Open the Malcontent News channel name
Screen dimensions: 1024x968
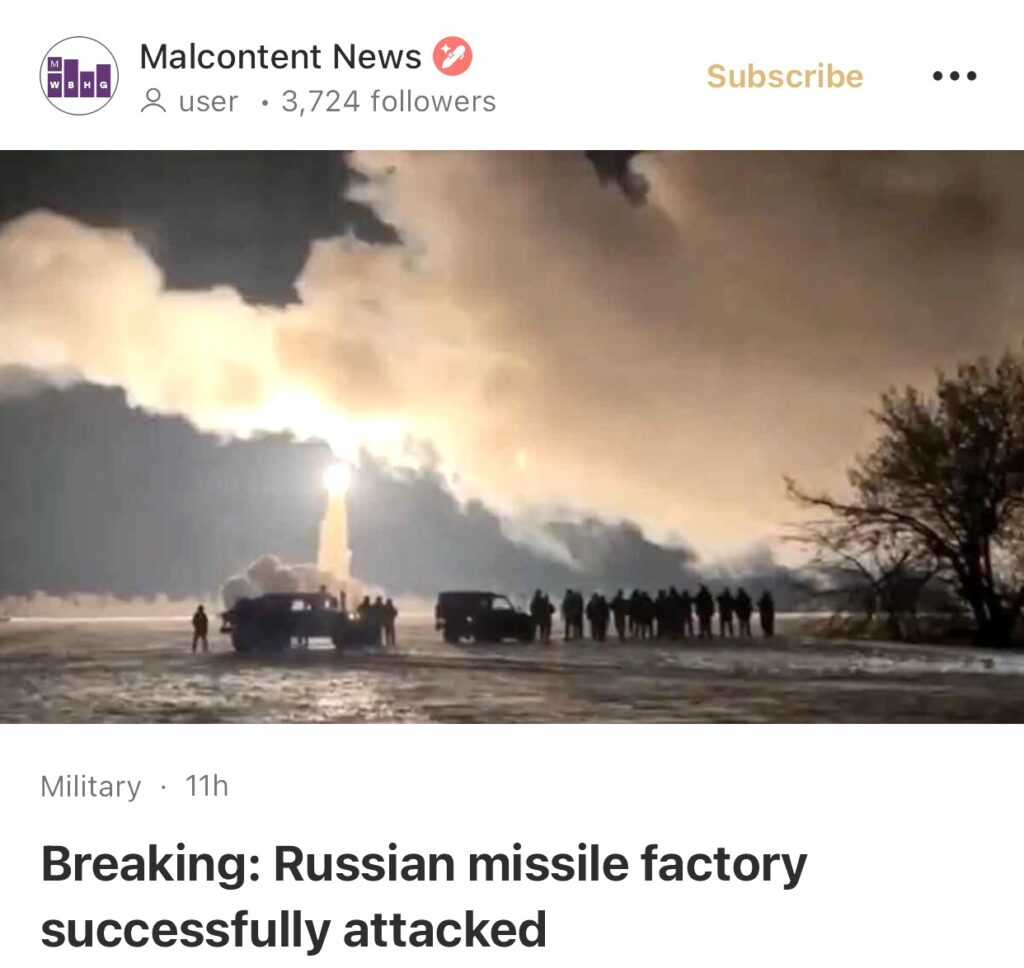280,56
